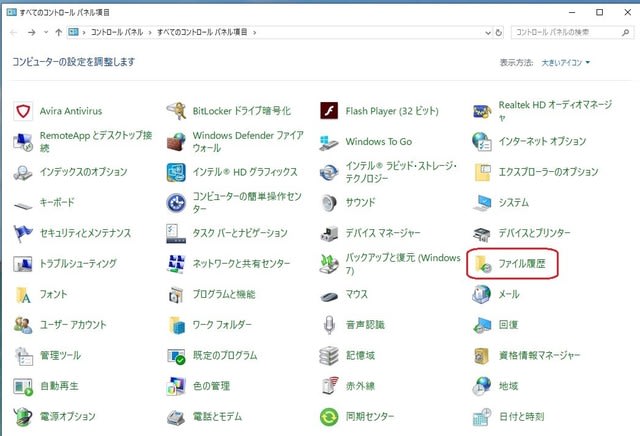Expand chevron after すべてのコントロール パネル項目 breadcrumb

(254, 32)
